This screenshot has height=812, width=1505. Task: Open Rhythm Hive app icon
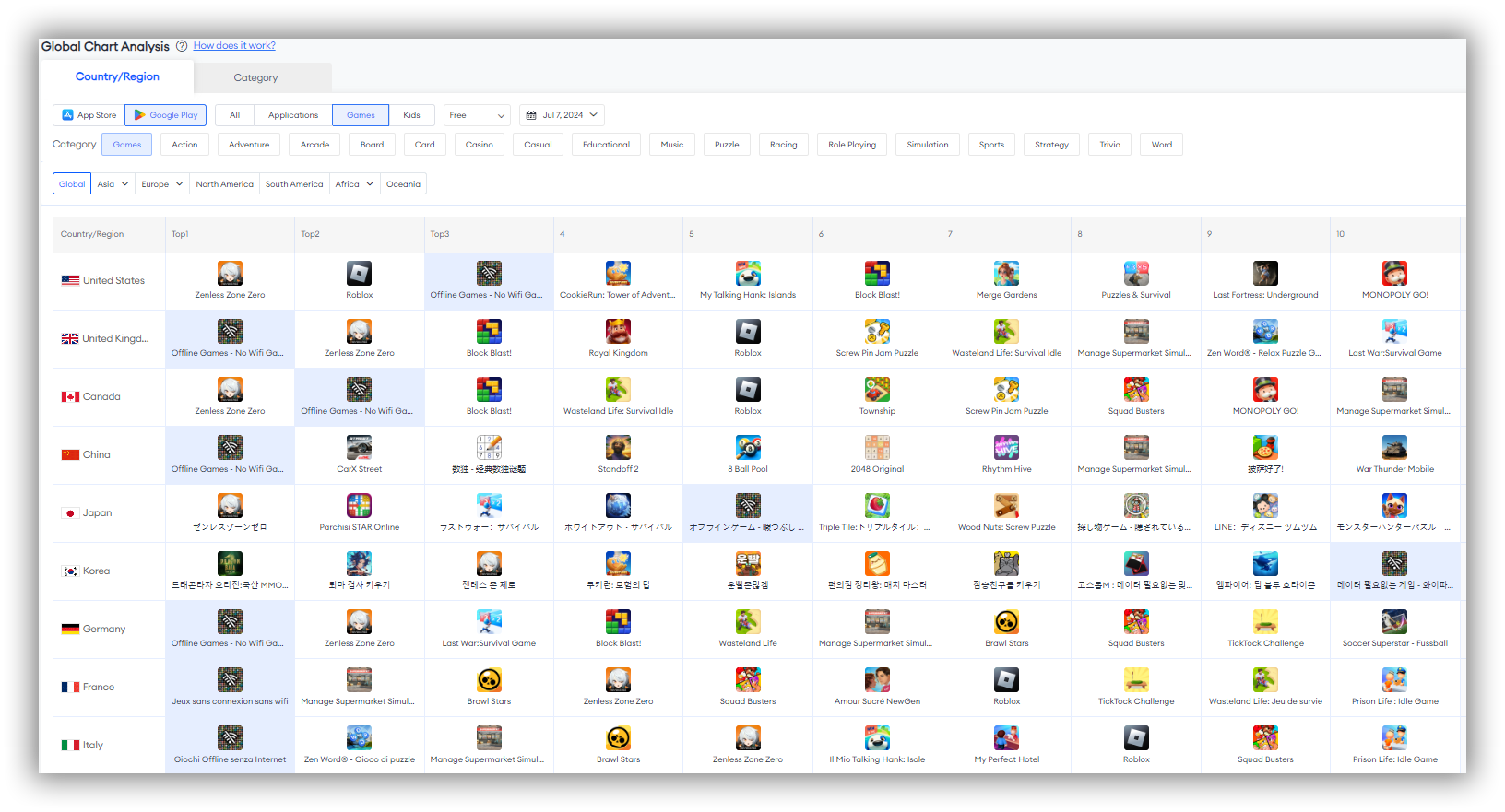(1006, 447)
